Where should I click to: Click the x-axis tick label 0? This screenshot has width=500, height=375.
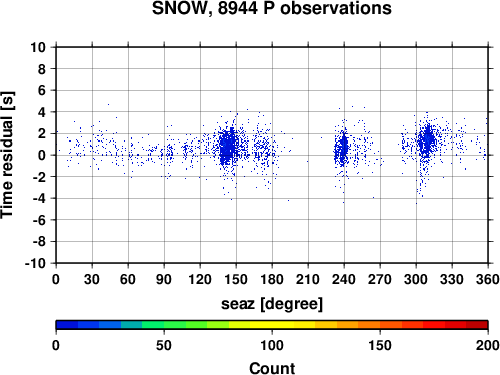pyautogui.click(x=56, y=279)
